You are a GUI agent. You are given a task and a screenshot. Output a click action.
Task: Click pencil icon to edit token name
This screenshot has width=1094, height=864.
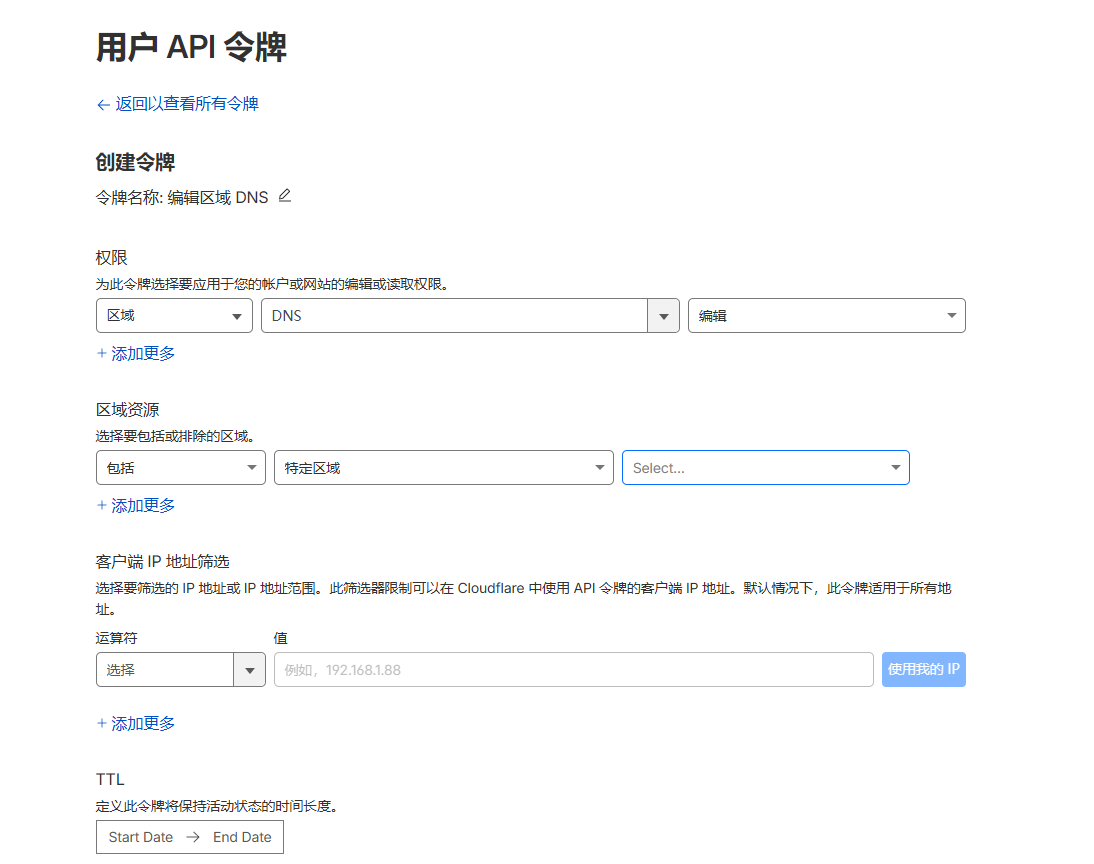[285, 196]
